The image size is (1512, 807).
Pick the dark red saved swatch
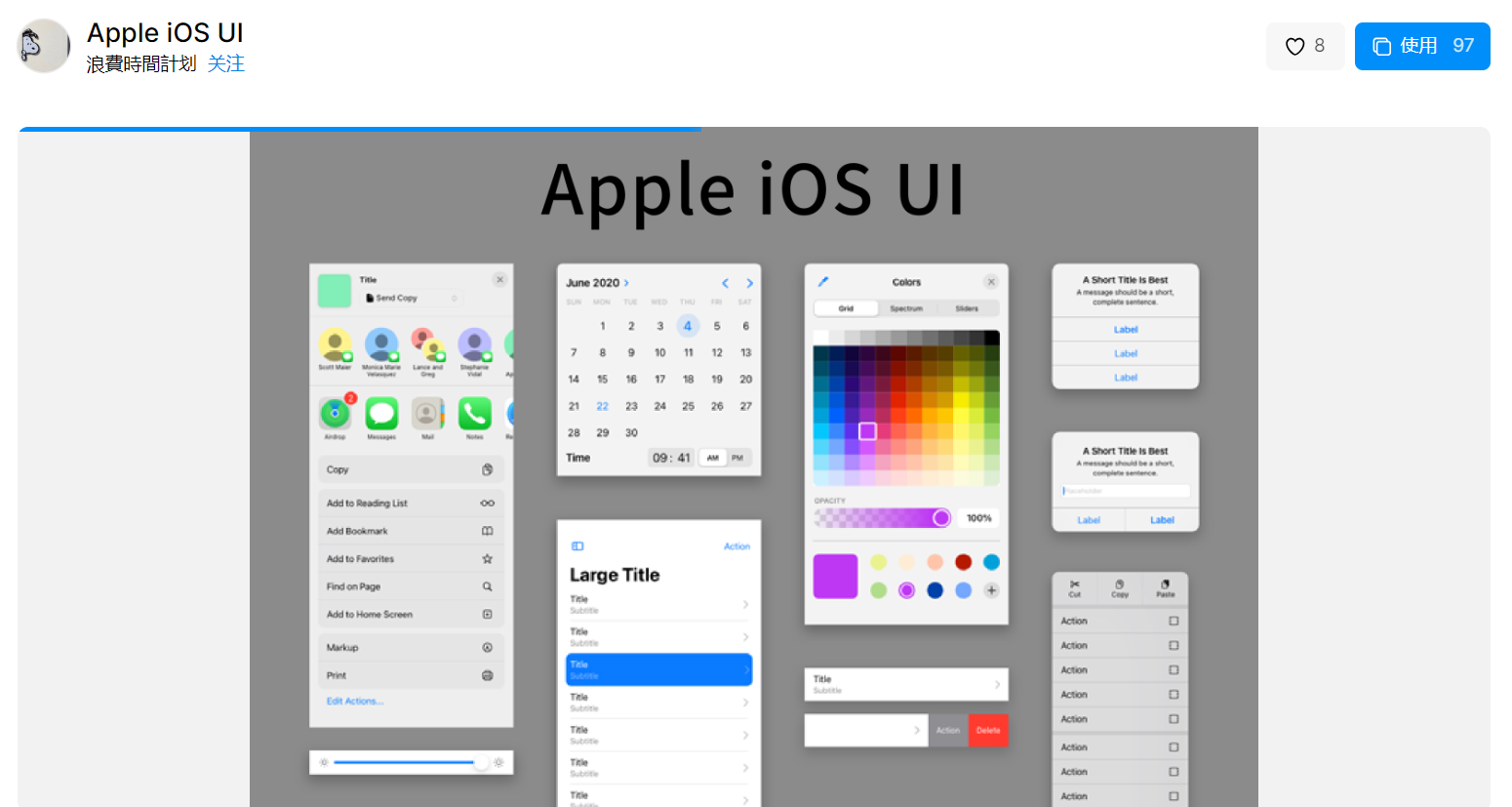click(963, 562)
